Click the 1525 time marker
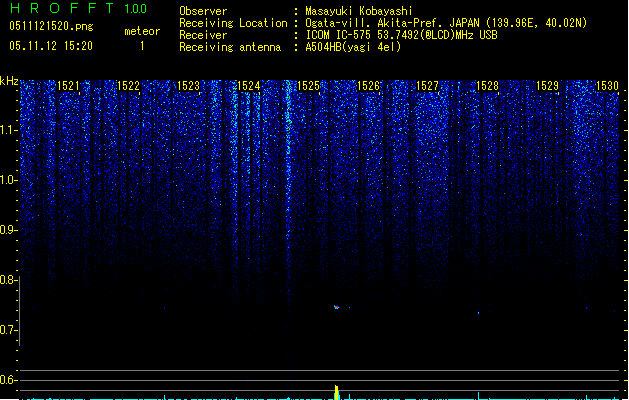Image resolution: width=629 pixels, height=400 pixels. 308,86
